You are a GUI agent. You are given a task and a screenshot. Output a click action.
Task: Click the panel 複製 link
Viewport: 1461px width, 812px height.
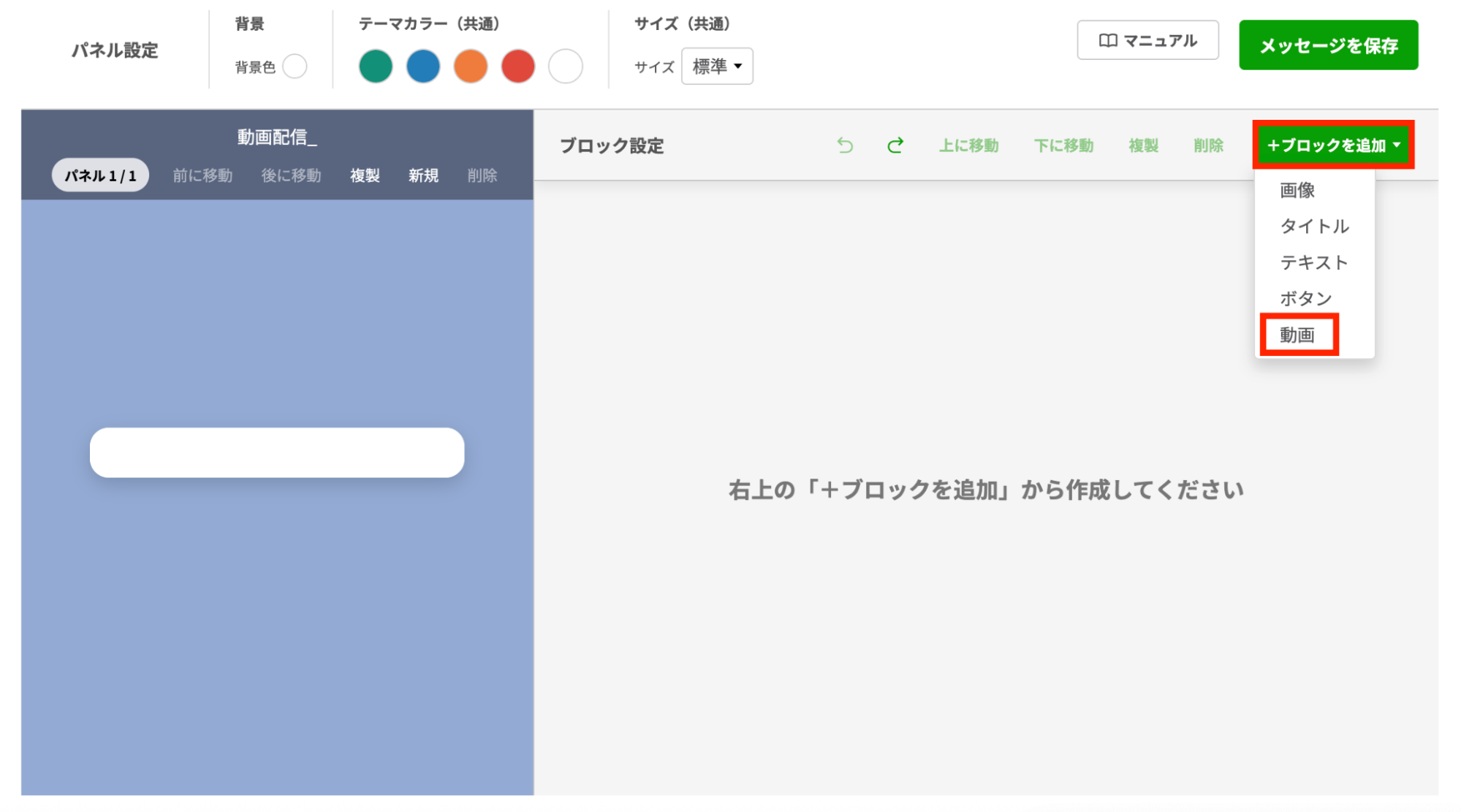click(x=365, y=175)
